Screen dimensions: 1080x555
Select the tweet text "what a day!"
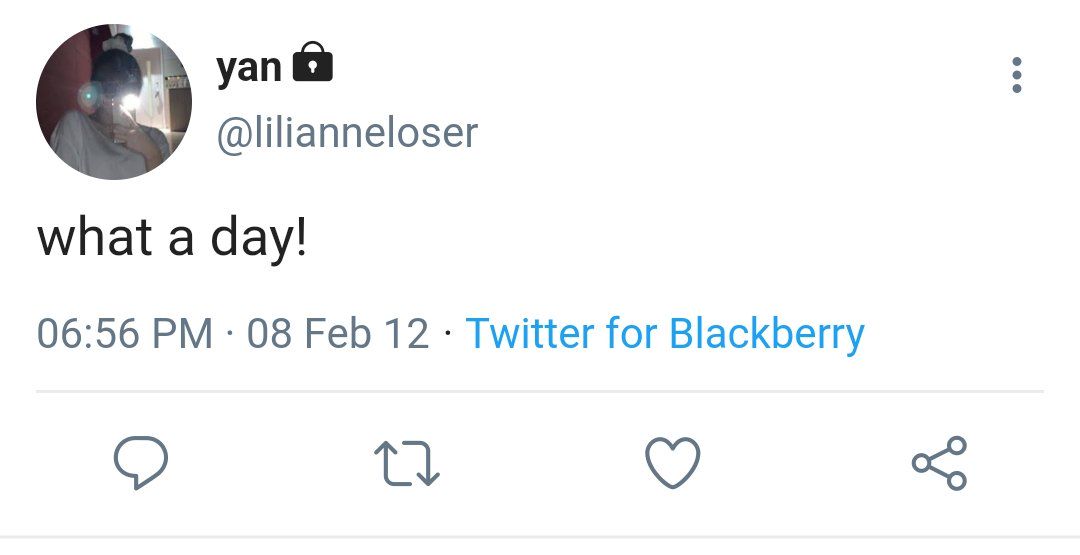[172, 239]
